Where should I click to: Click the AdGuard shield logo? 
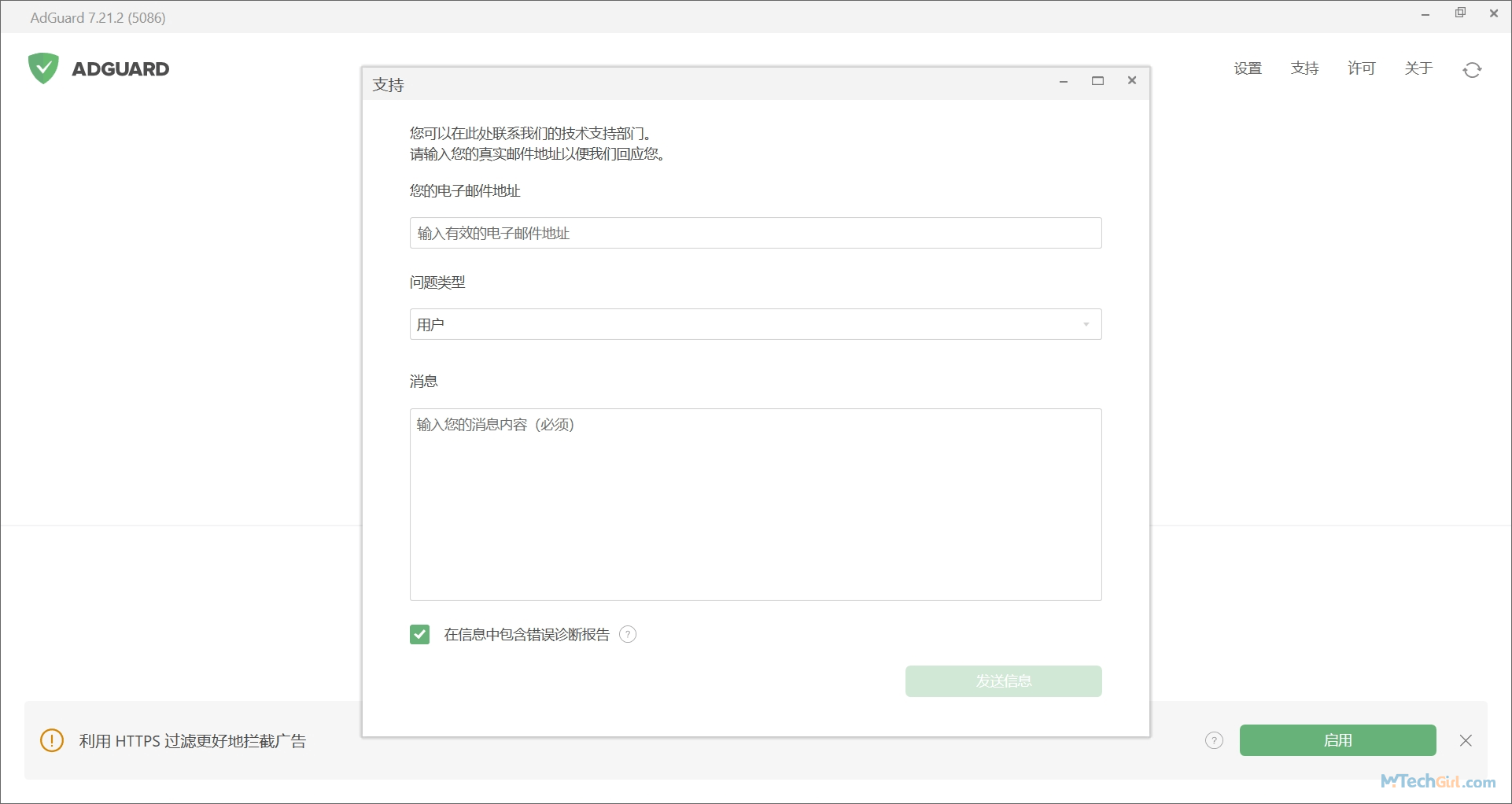(43, 68)
